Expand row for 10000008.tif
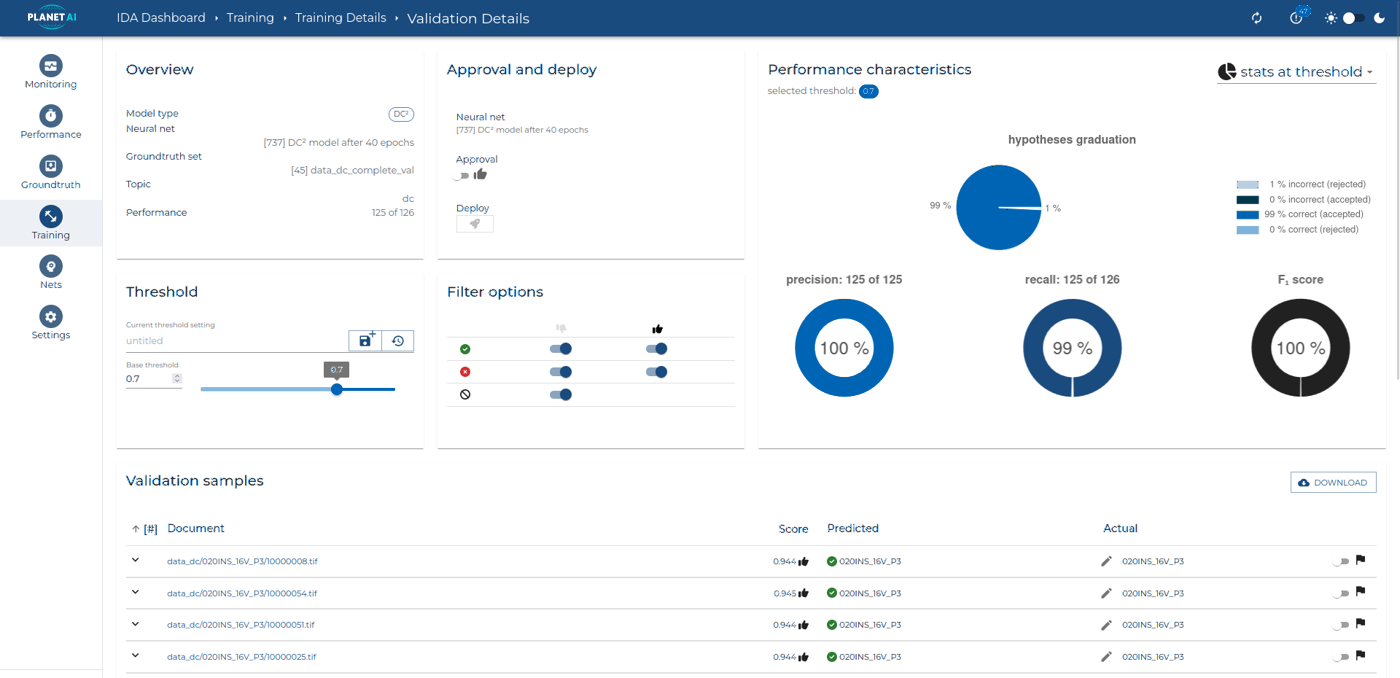The image size is (1400, 678). pos(136,560)
